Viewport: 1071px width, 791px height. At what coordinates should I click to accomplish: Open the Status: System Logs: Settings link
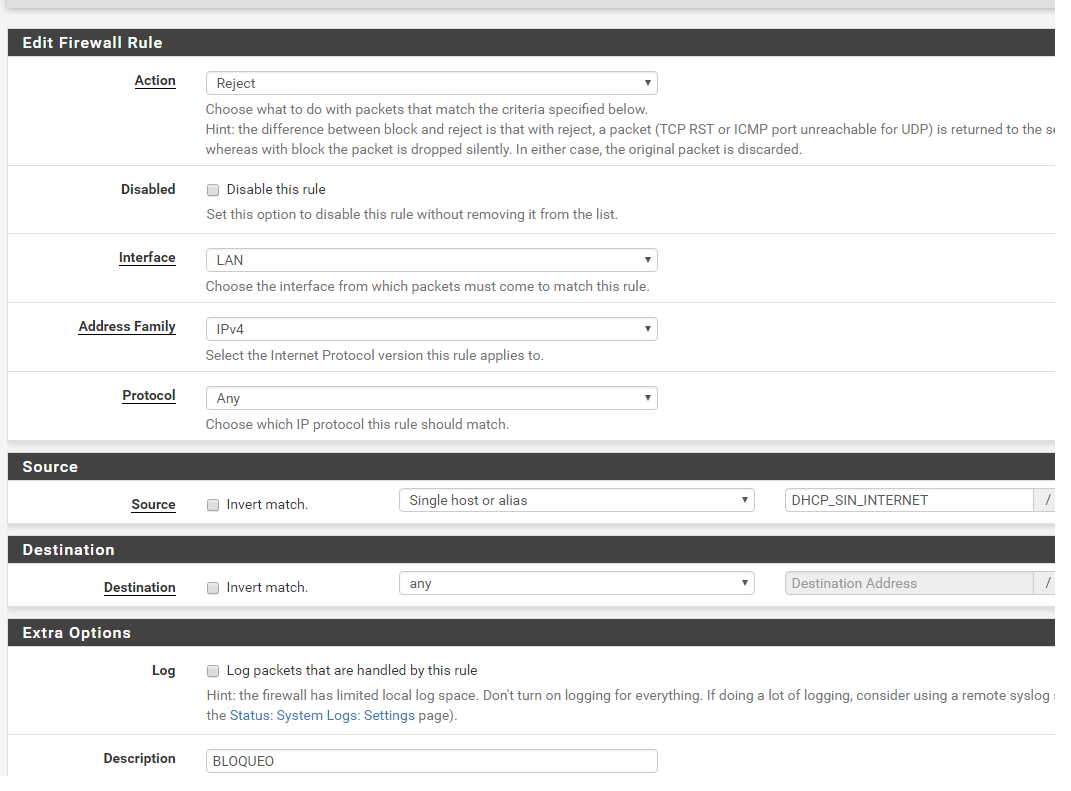click(x=322, y=715)
